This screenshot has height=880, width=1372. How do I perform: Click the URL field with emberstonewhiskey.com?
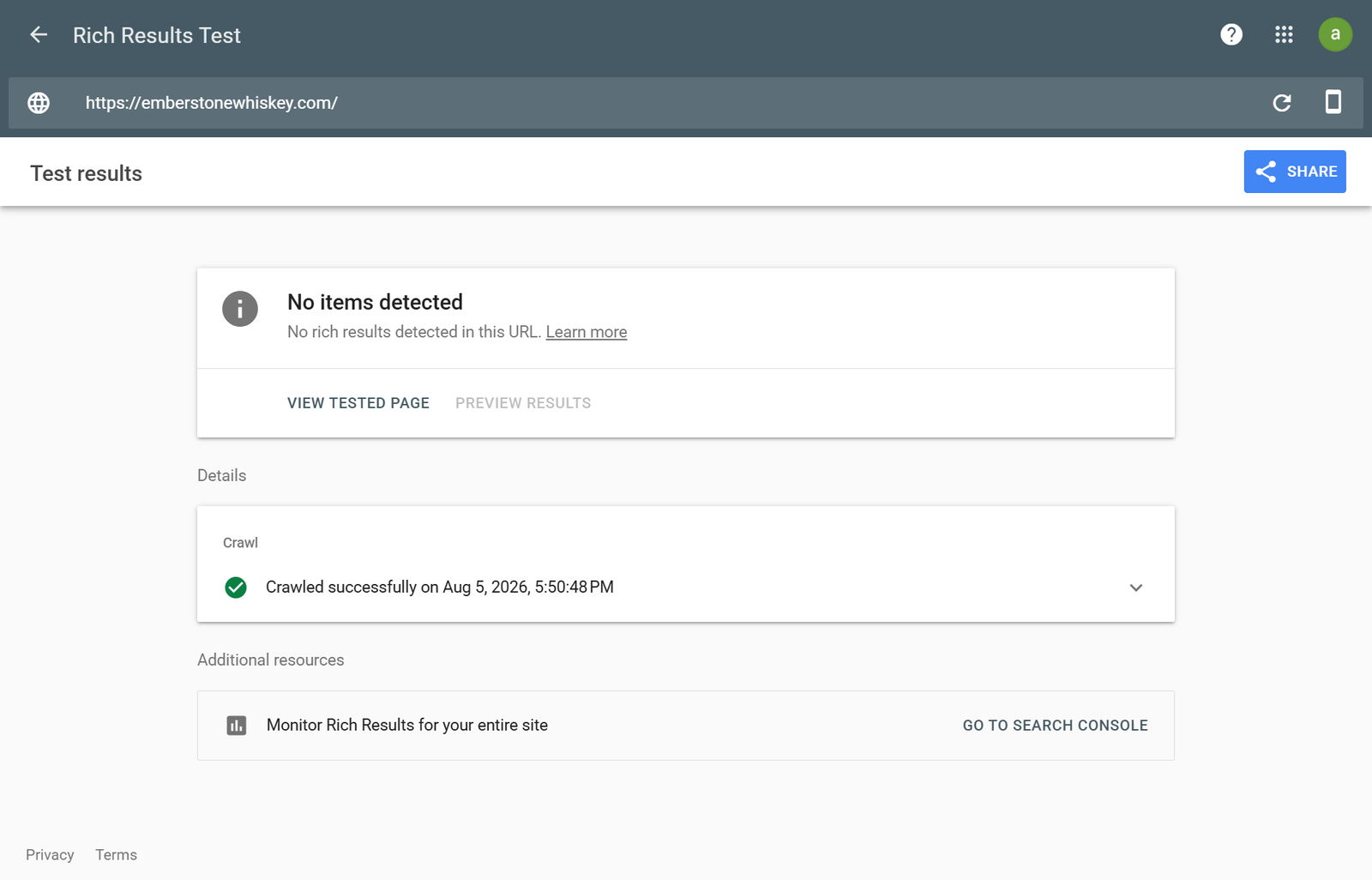point(686,103)
